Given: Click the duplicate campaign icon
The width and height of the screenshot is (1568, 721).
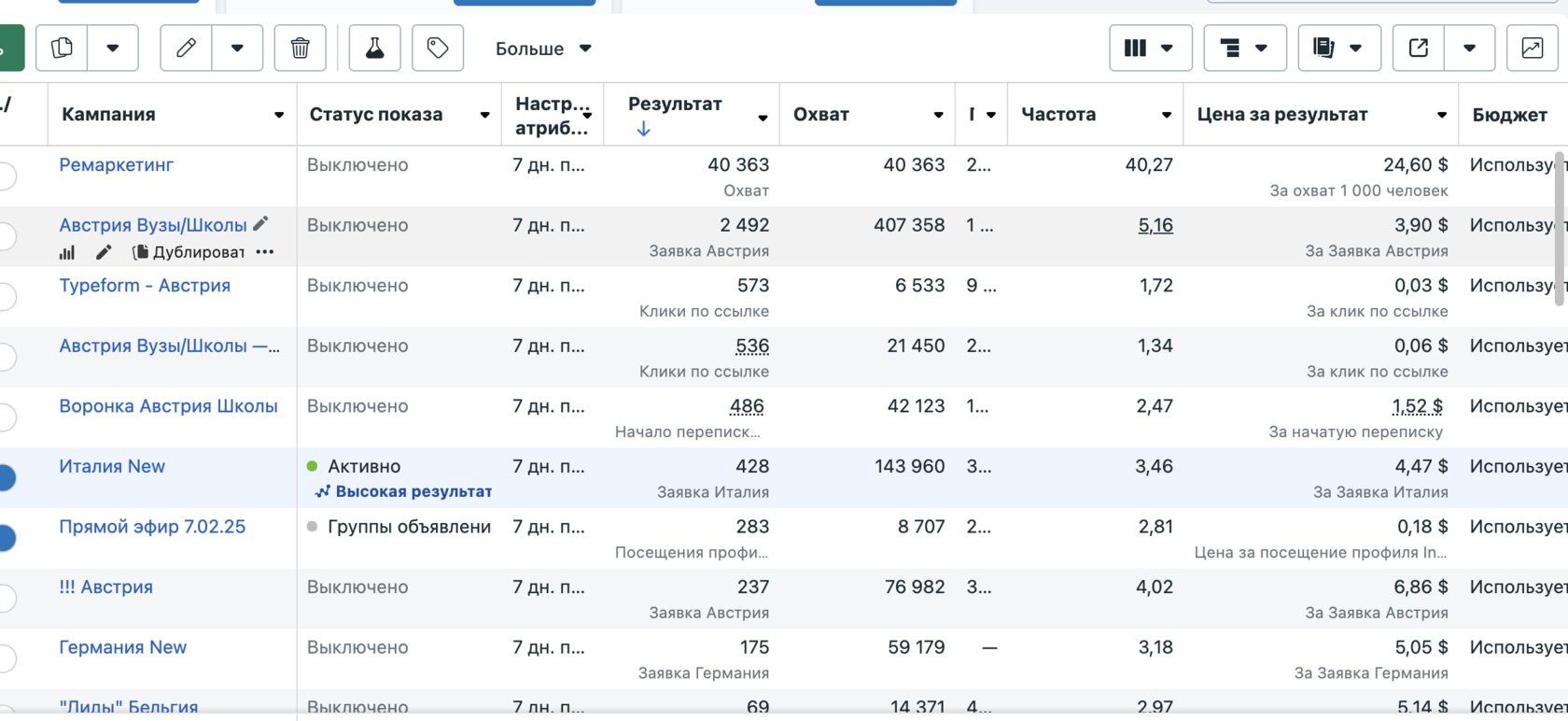Looking at the screenshot, I should [x=62, y=48].
